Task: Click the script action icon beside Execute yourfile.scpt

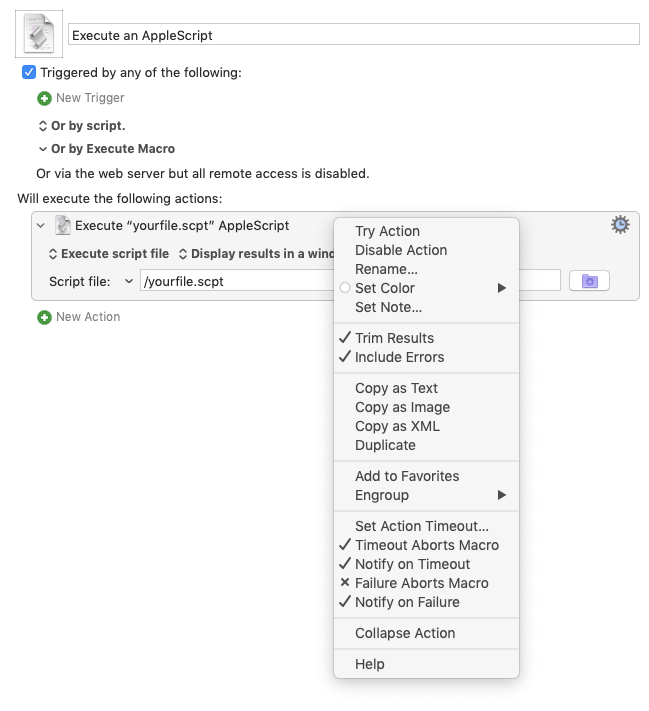Action: (x=63, y=225)
